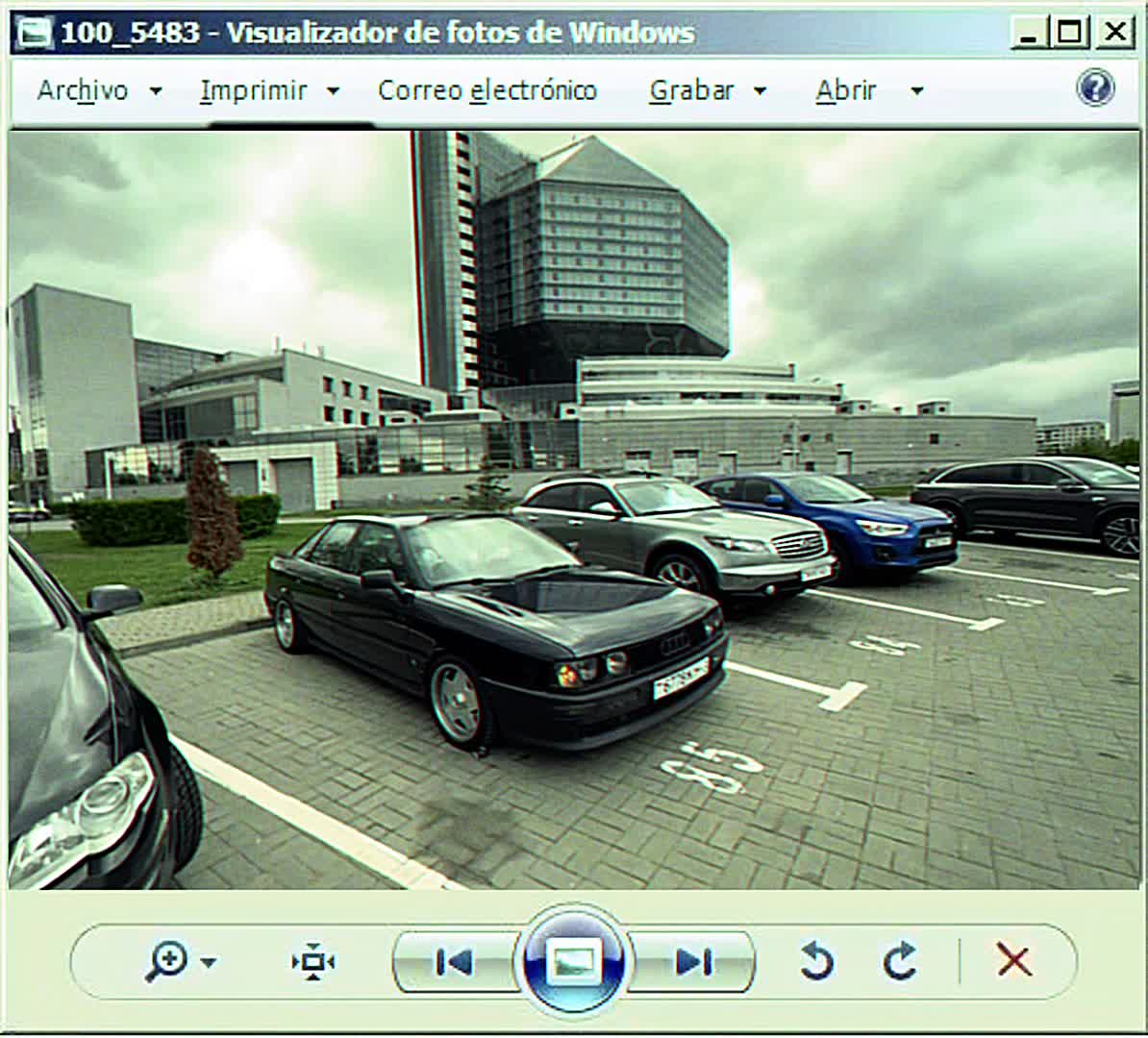Expand the Abrir dropdown arrow
The width and height of the screenshot is (1148, 1038).
[x=916, y=91]
